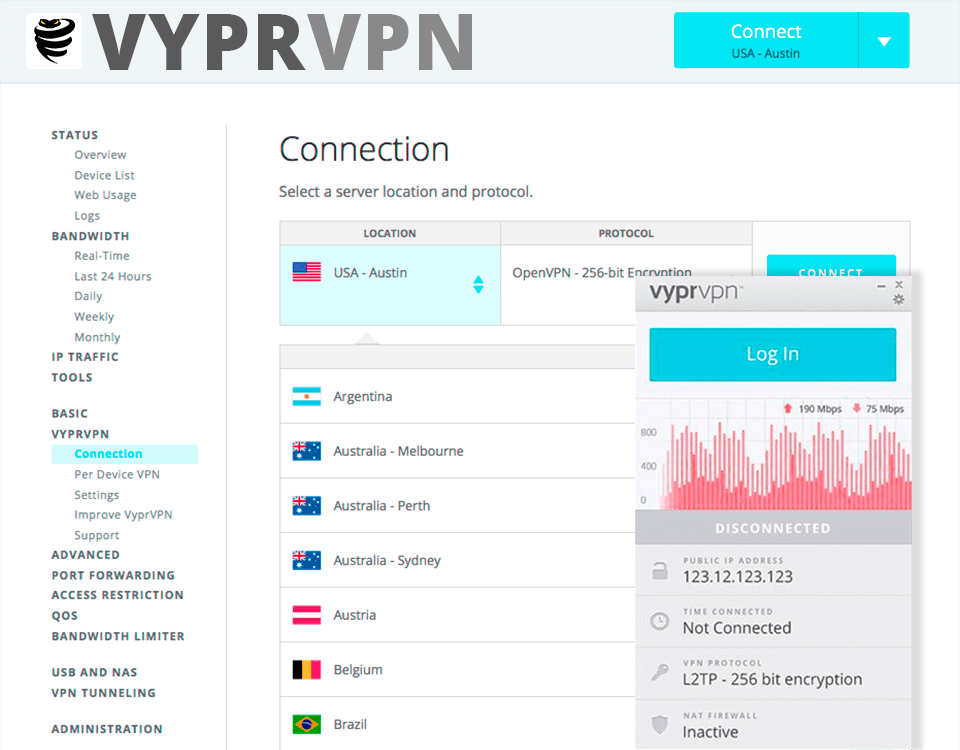Open the Overview status page

(100, 155)
